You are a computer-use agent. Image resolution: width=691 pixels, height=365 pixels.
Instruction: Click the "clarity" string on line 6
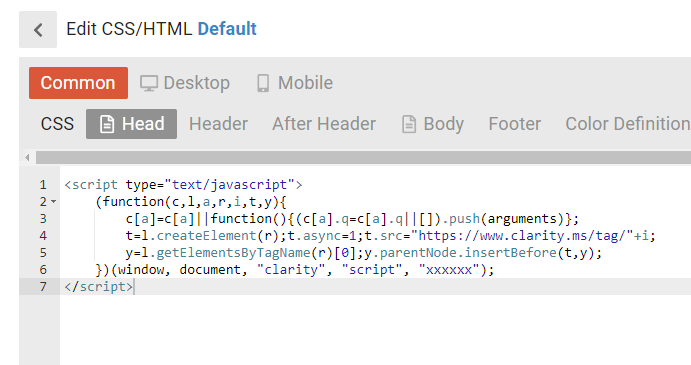click(291, 270)
